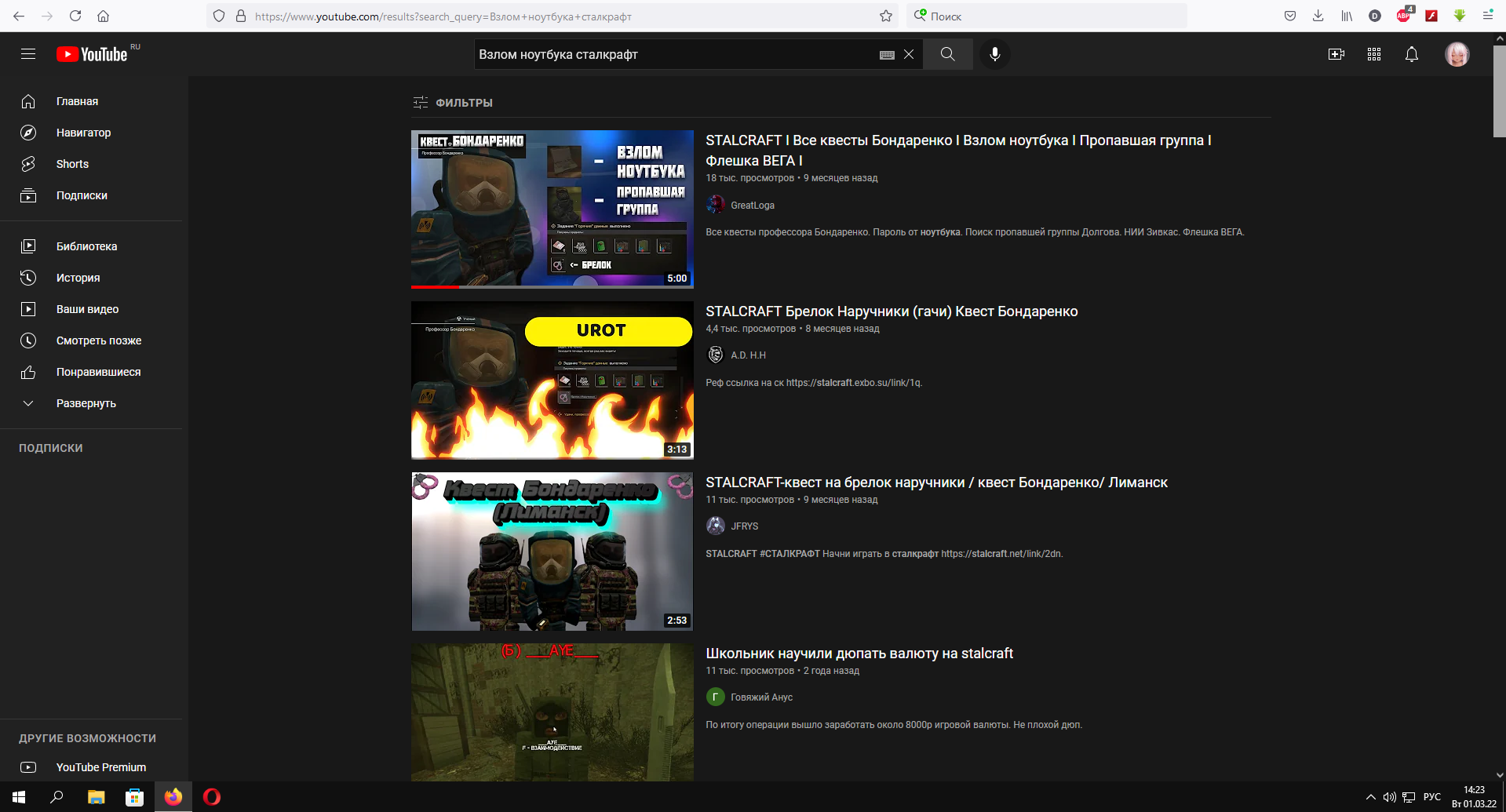Visit the A.D. H.H channel name
This screenshot has height=812, width=1506.
point(748,355)
